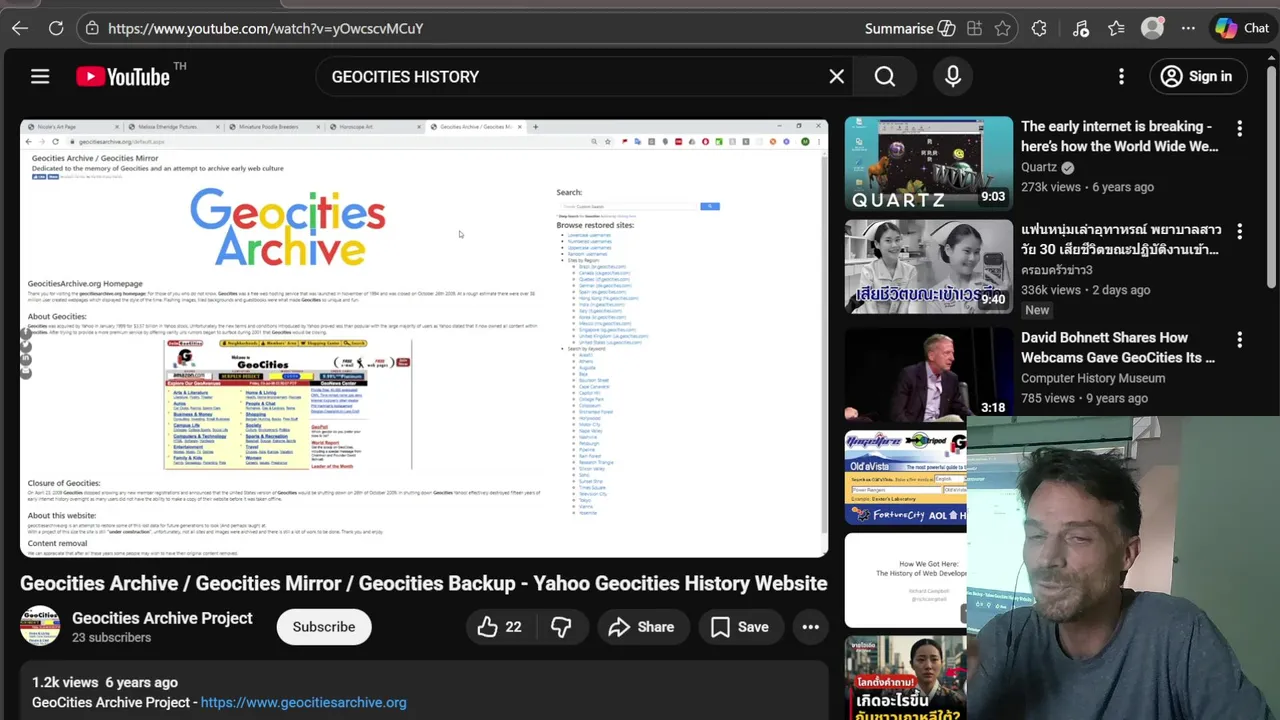Open 'The early internet is breaking' title

[1120, 136]
